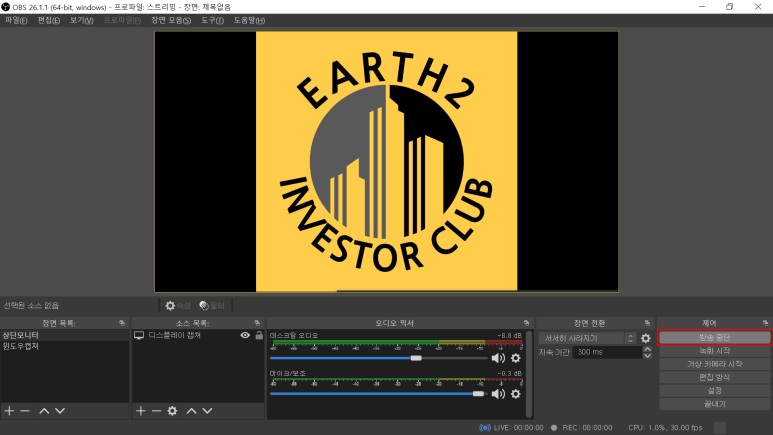Open the 장면 모음 menu
773x435 pixels.
coord(171,20)
